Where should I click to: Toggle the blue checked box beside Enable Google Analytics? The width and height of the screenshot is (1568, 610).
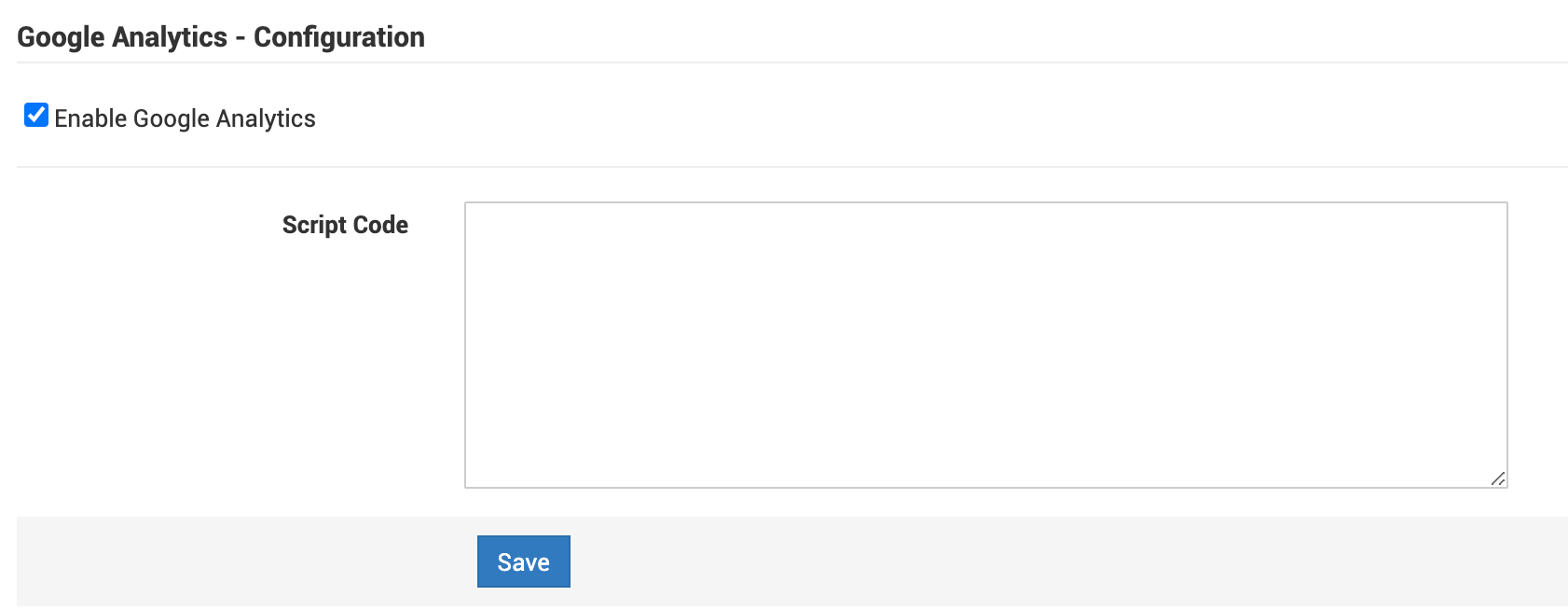click(36, 116)
